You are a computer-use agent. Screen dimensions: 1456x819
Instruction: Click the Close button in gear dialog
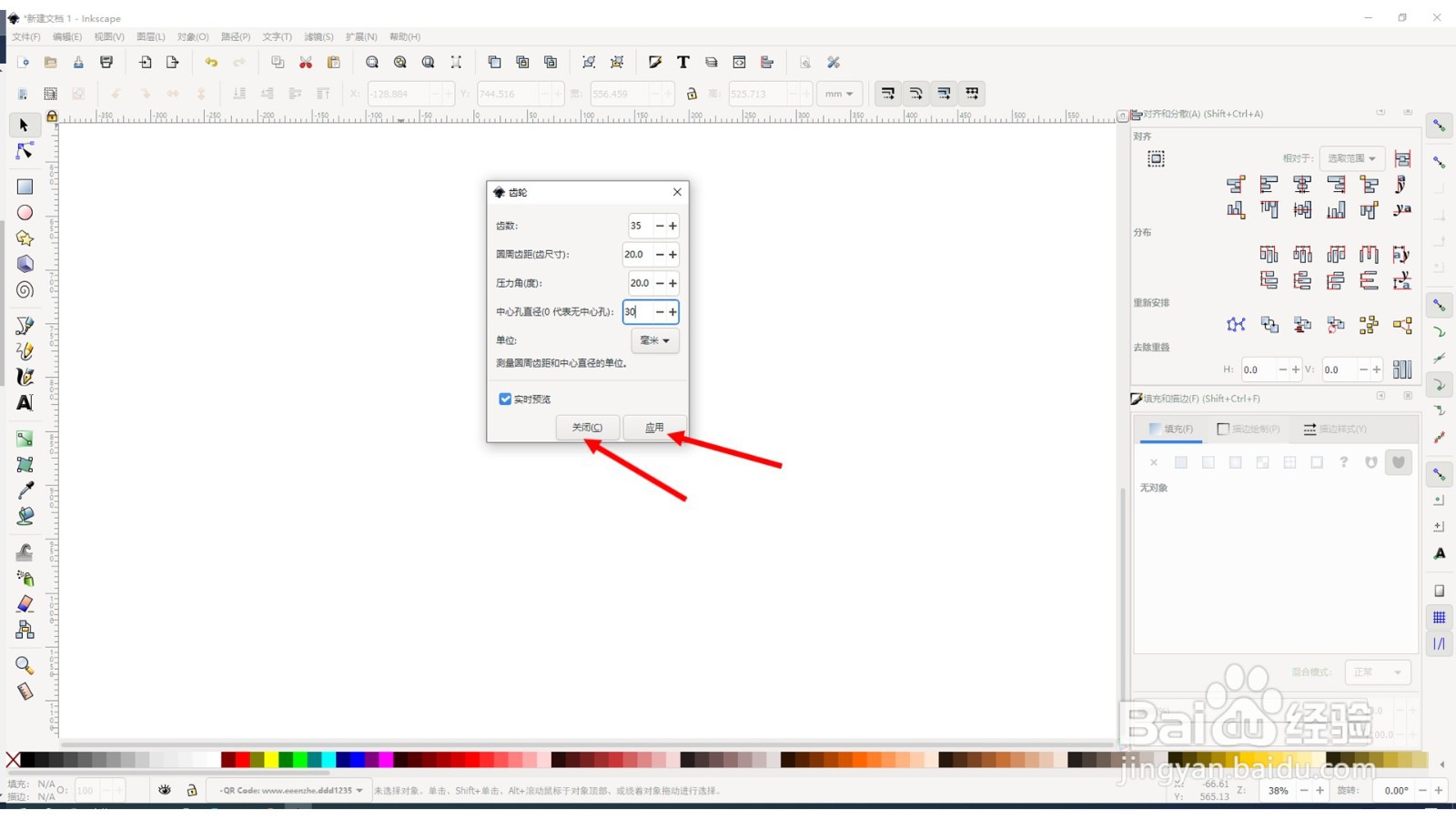pos(587,428)
